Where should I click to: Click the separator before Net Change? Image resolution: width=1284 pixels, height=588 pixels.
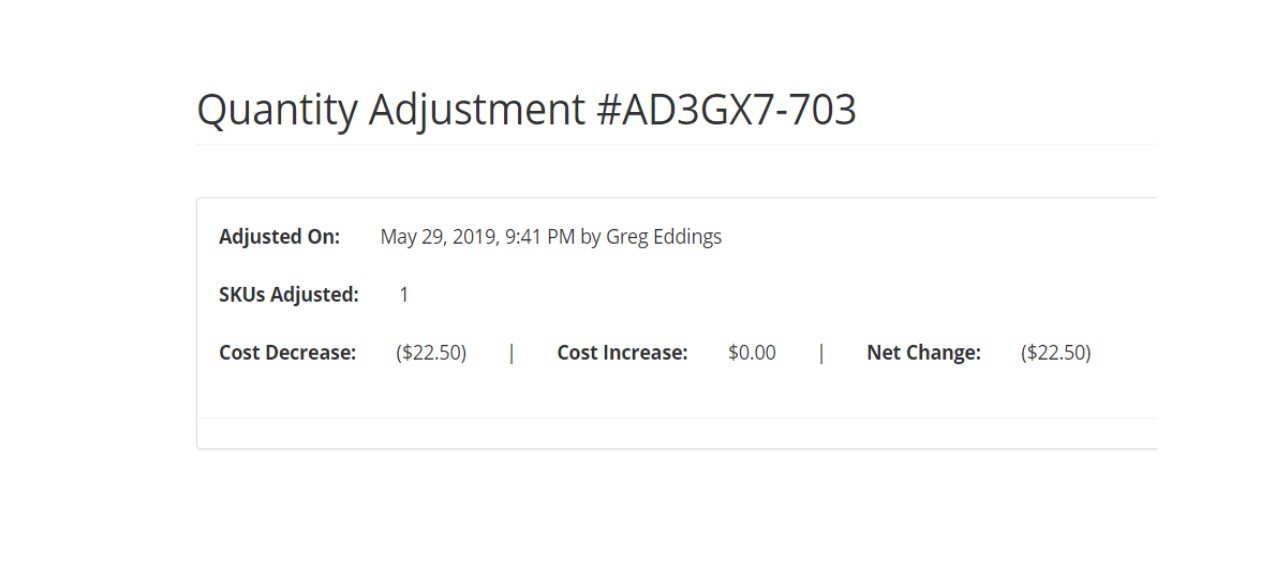pyautogui.click(x=821, y=353)
